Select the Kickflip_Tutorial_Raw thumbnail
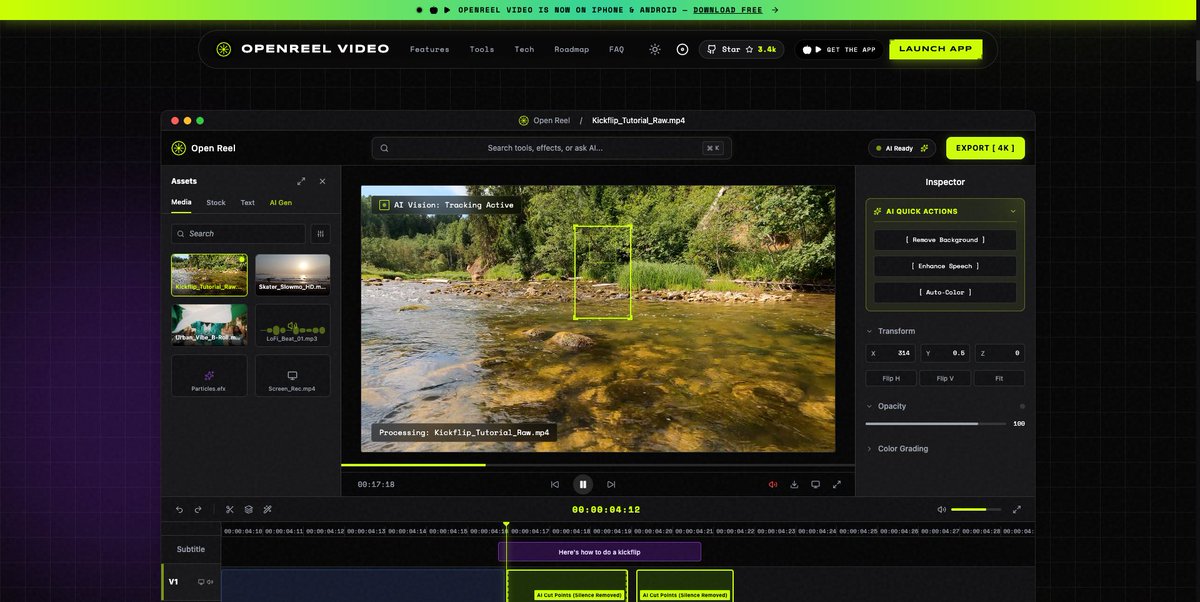Screen dimensions: 1200x602 point(209,274)
